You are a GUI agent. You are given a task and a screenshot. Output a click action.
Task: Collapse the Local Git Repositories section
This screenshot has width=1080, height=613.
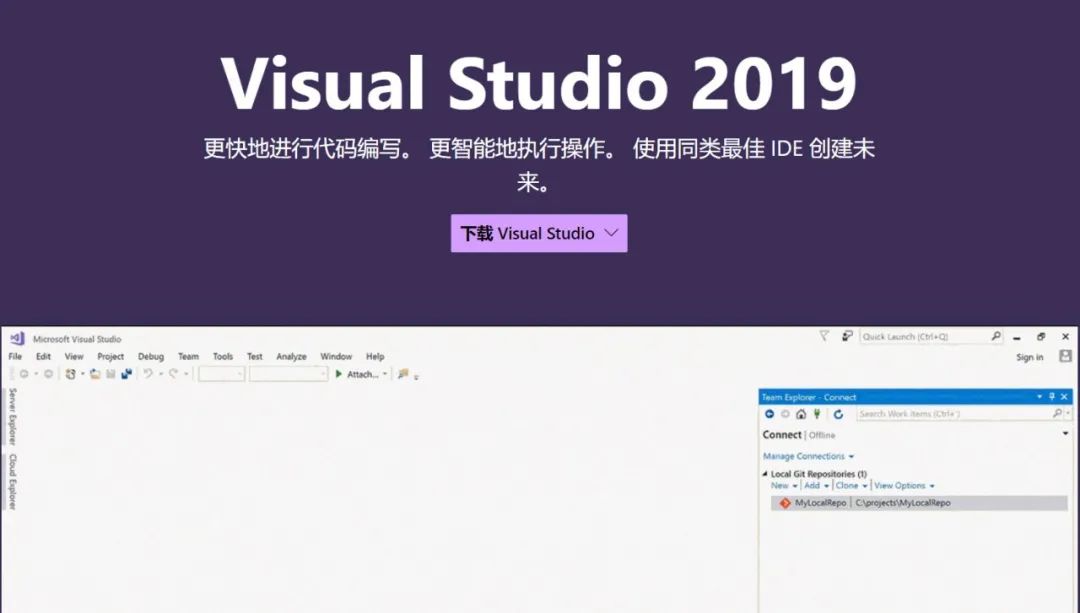point(765,474)
